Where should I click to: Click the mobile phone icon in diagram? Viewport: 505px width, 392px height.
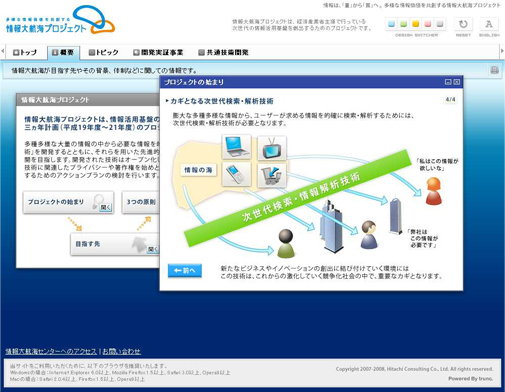click(236, 174)
